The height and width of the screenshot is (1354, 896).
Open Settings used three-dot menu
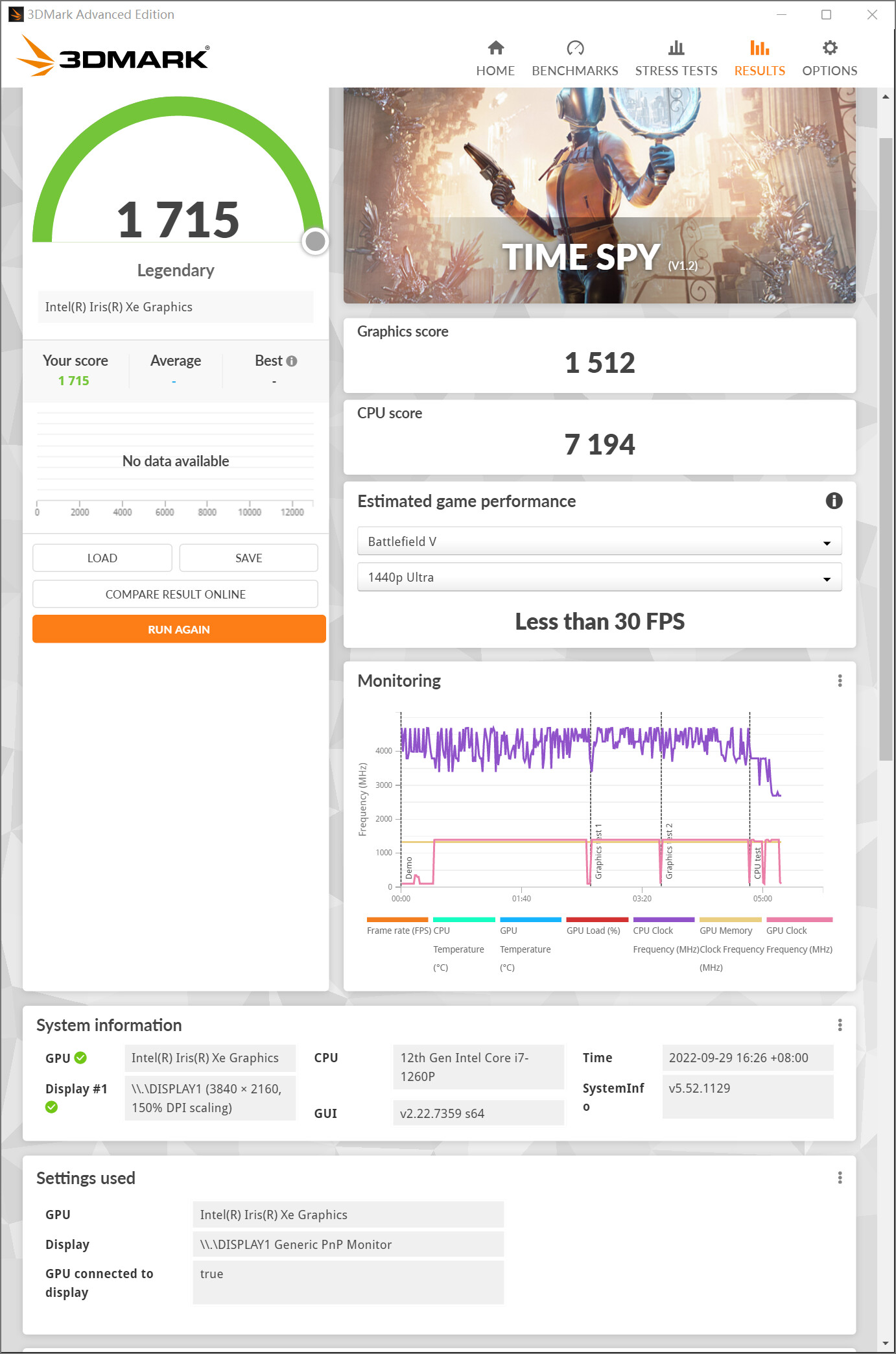click(x=840, y=1178)
